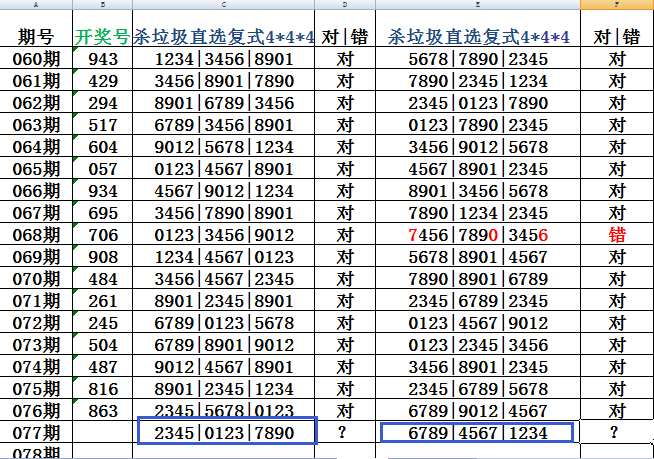Select the "706" cell in row 068期
The image size is (654, 459).
pos(102,234)
